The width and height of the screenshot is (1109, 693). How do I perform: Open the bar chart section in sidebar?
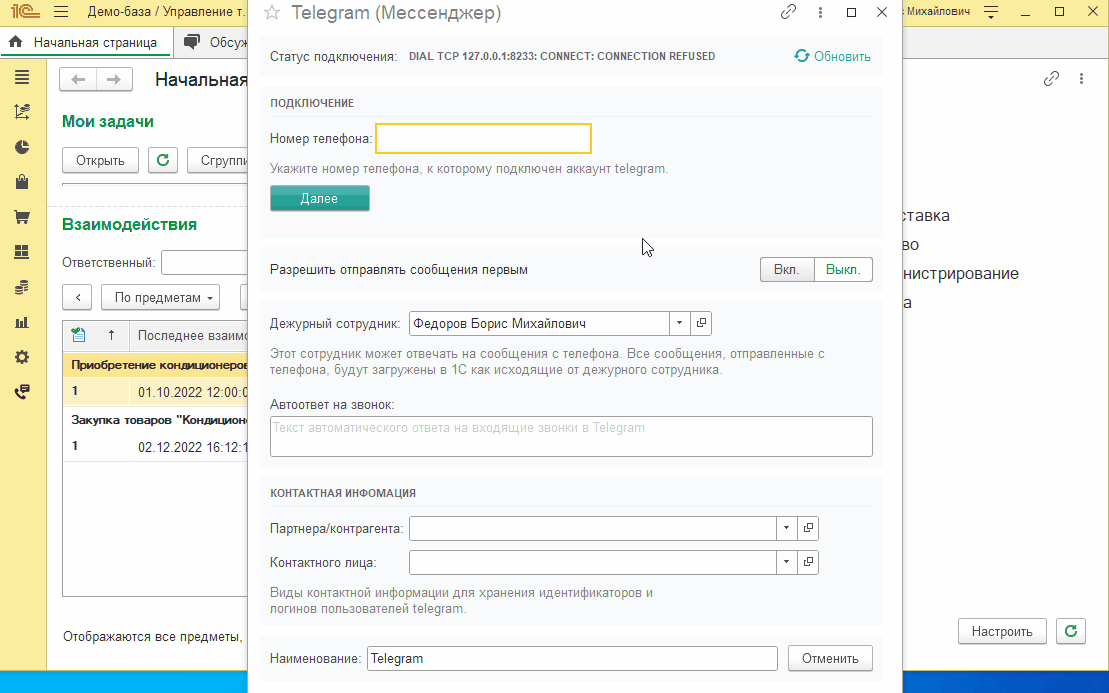tap(22, 322)
